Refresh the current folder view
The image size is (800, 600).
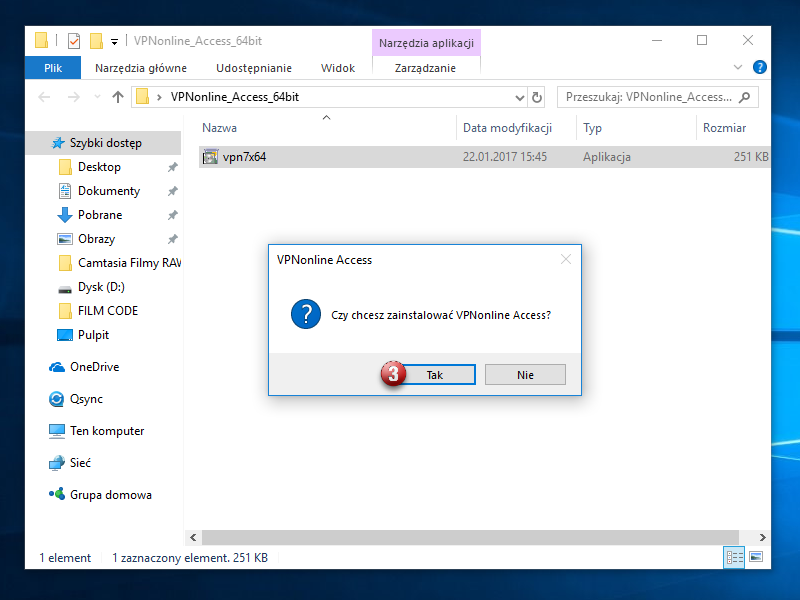(537, 97)
